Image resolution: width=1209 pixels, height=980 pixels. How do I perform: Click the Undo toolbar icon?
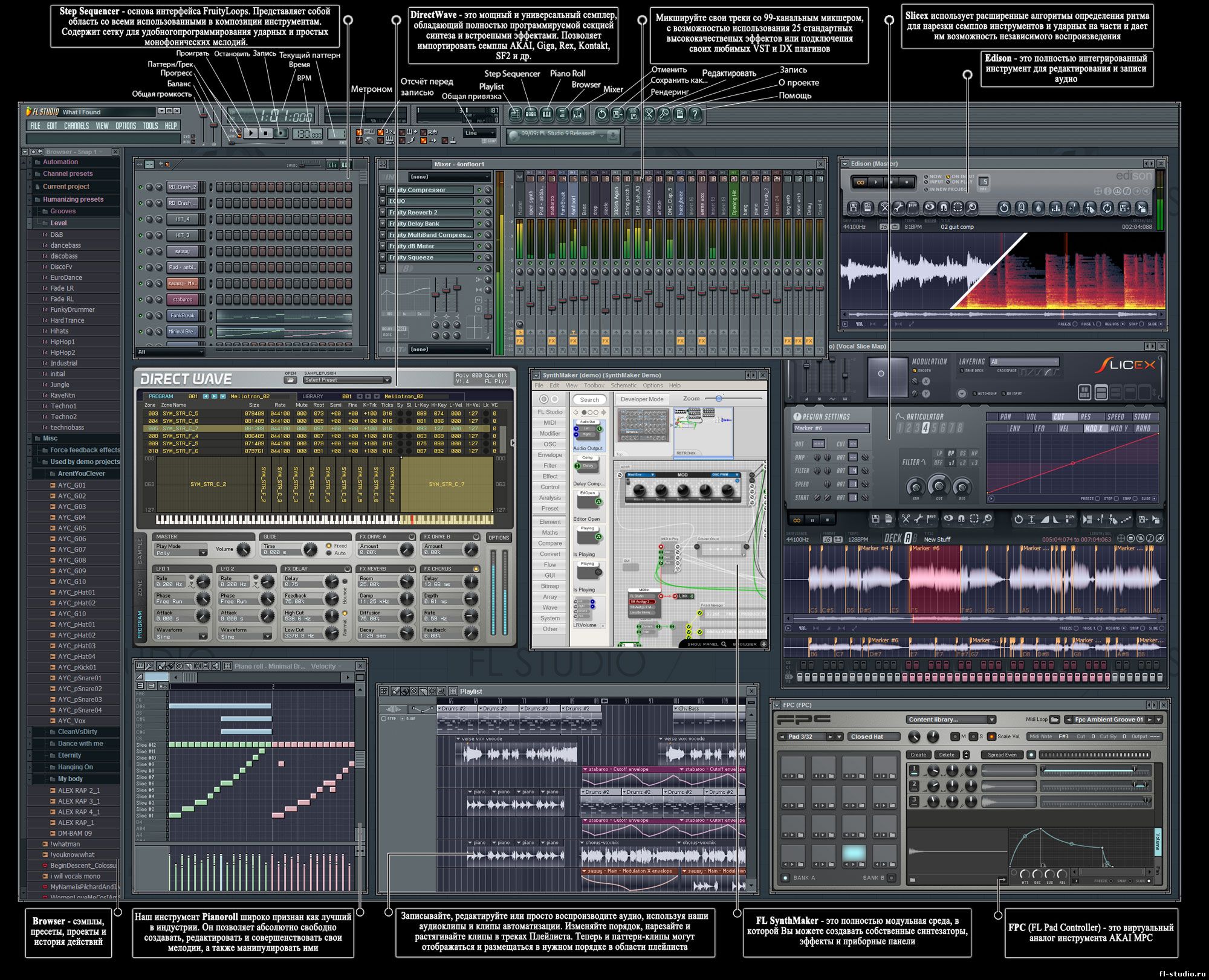[601, 113]
